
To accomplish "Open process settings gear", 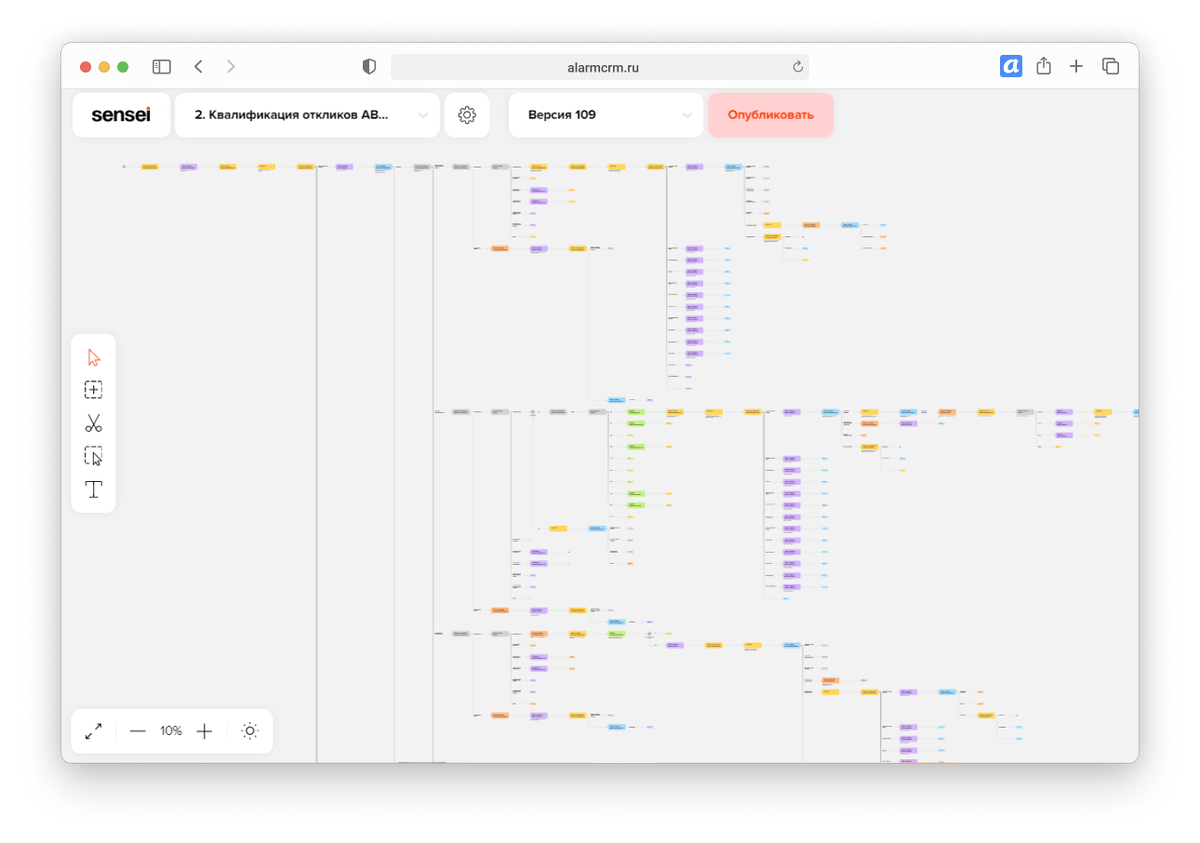I will [467, 115].
